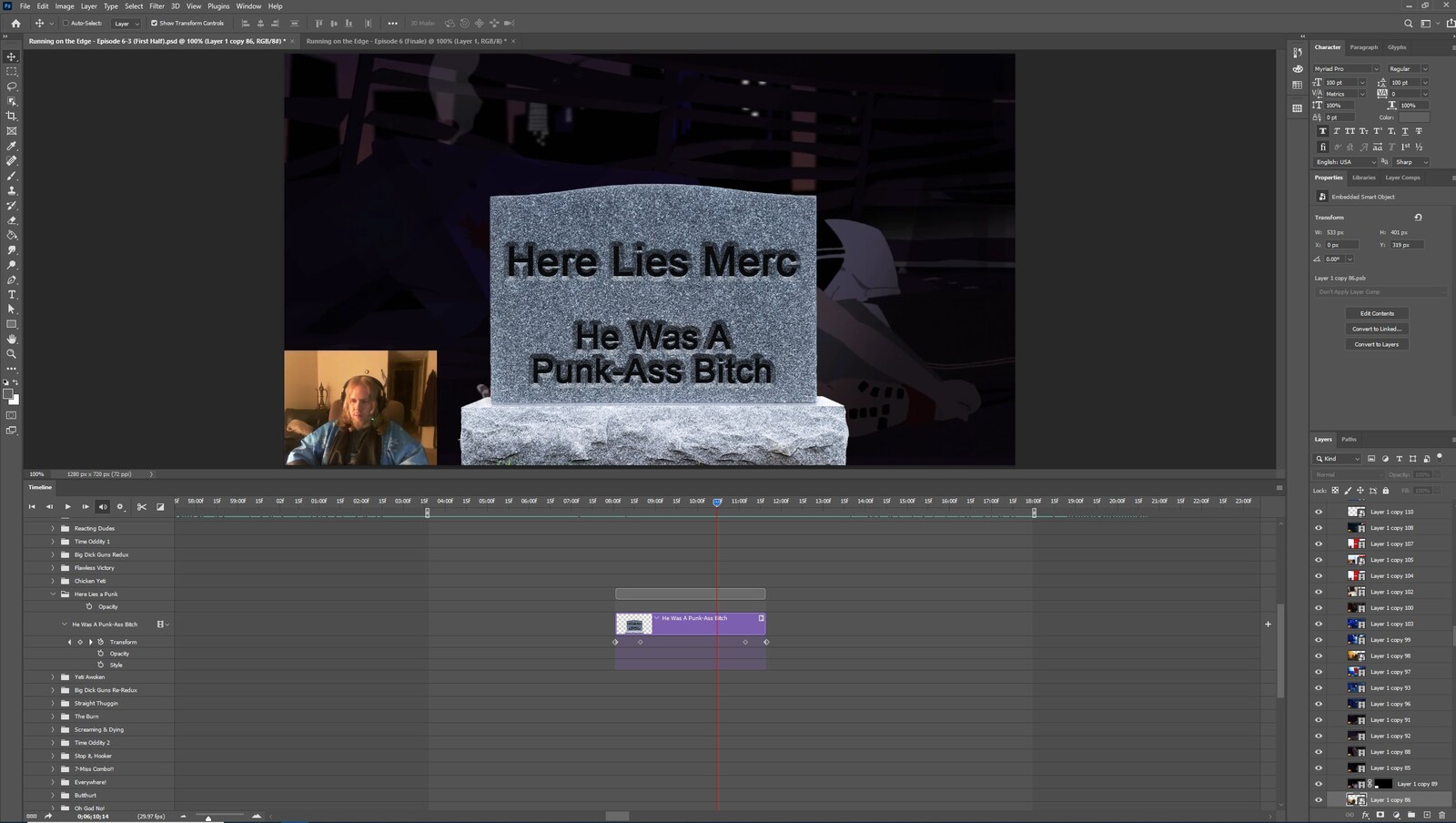Click the reset transform icon in Properties
Viewport: 1456px width, 823px height.
(x=1418, y=217)
